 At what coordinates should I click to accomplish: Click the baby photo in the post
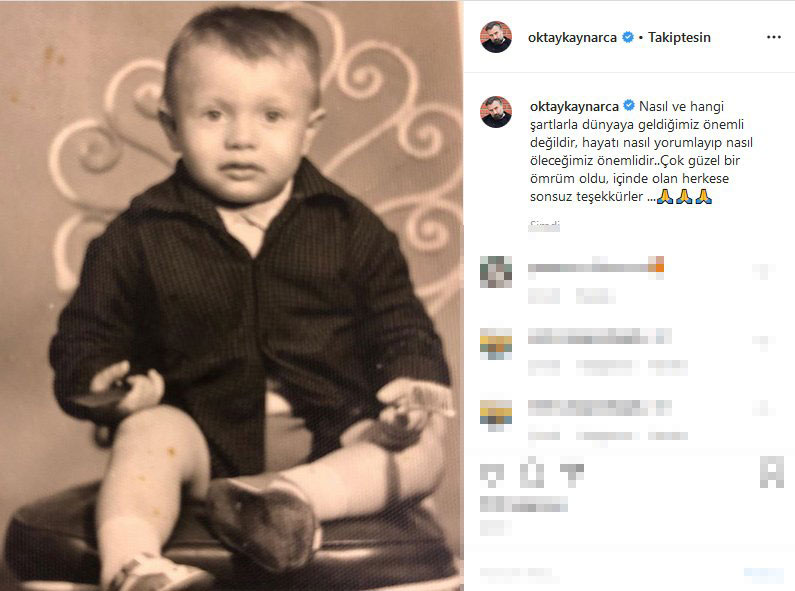click(232, 296)
